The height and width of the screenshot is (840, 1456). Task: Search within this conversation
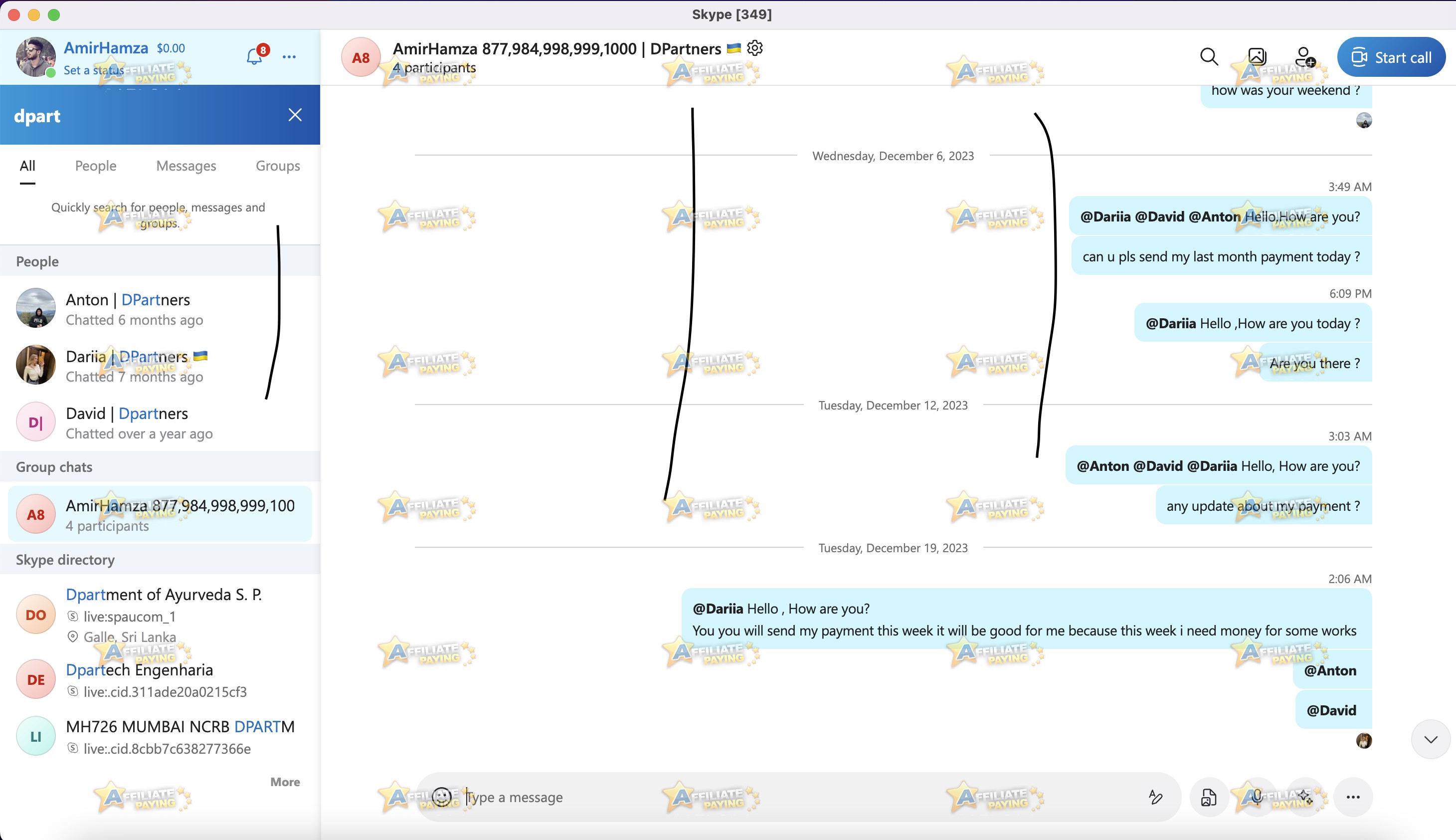click(1209, 56)
